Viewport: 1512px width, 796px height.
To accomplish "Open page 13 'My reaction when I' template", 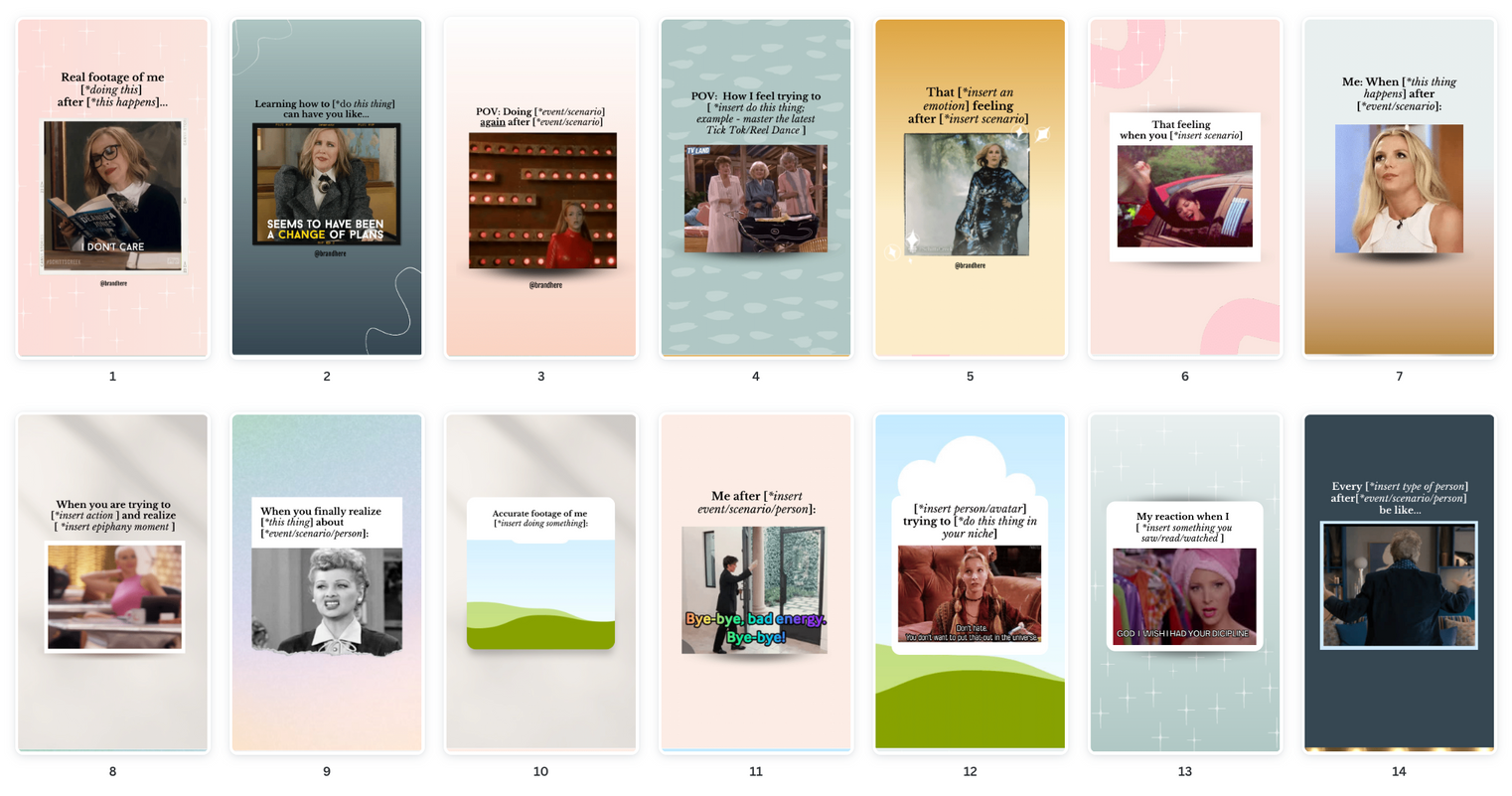I will coord(1185,583).
